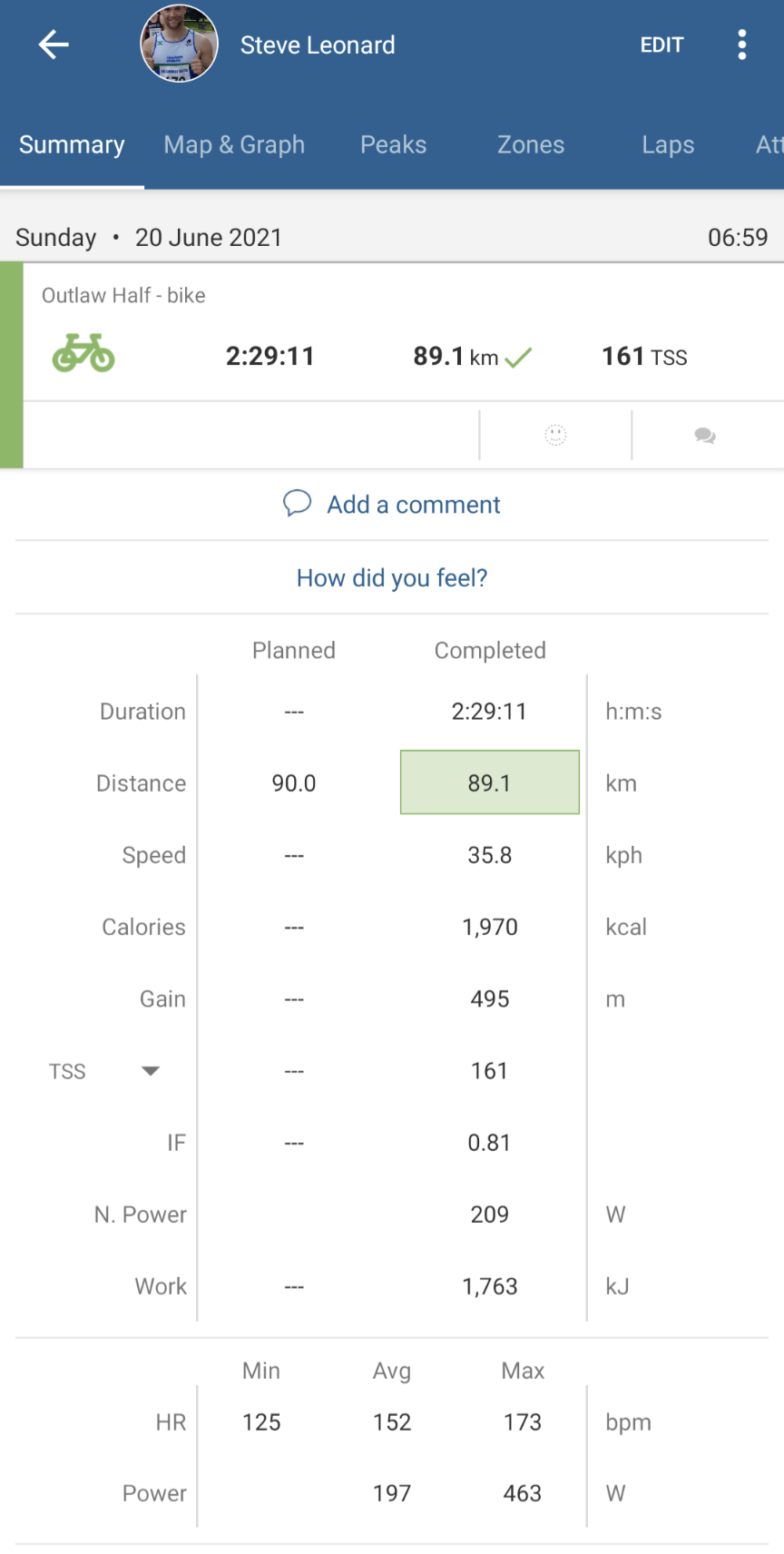This screenshot has height=1554, width=784.
Task: Open the Peaks tab
Action: tap(393, 145)
